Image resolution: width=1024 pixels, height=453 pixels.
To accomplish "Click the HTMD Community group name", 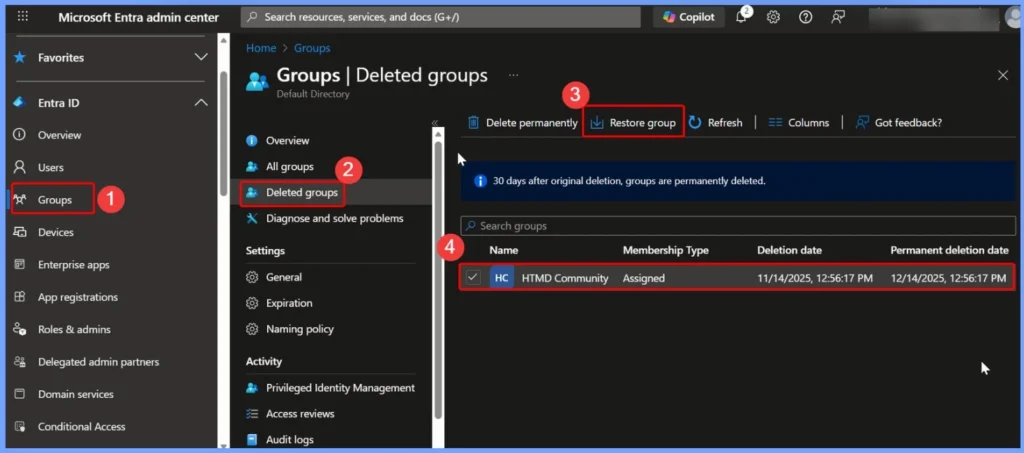I will 565,278.
